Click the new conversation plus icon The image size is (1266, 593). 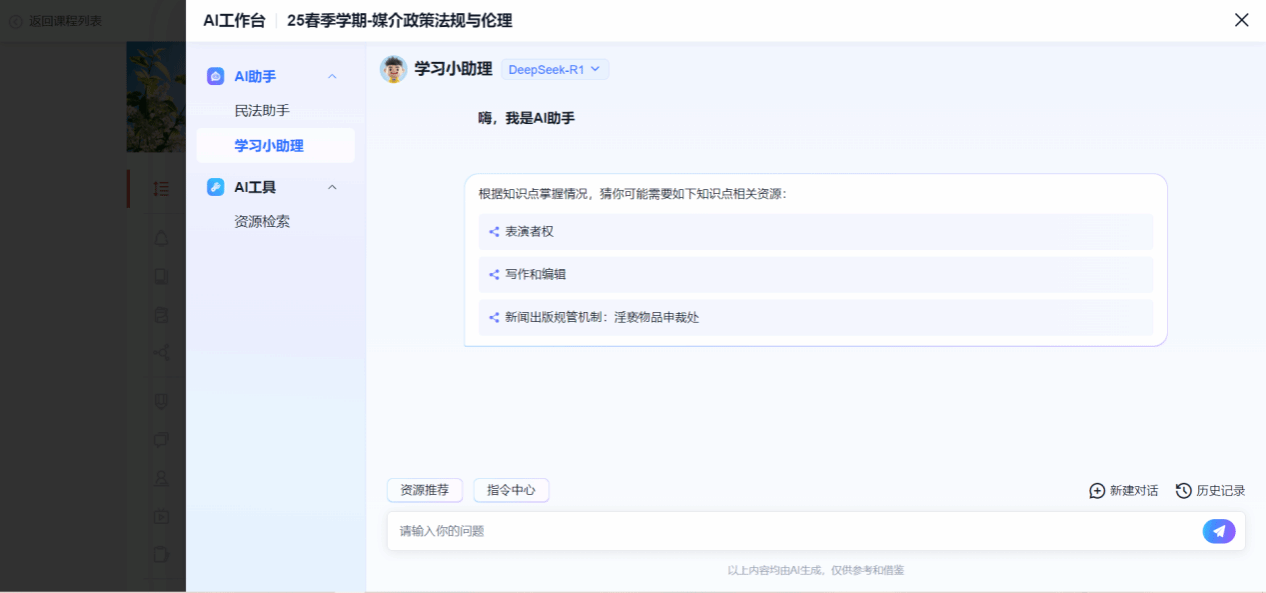tap(1097, 491)
